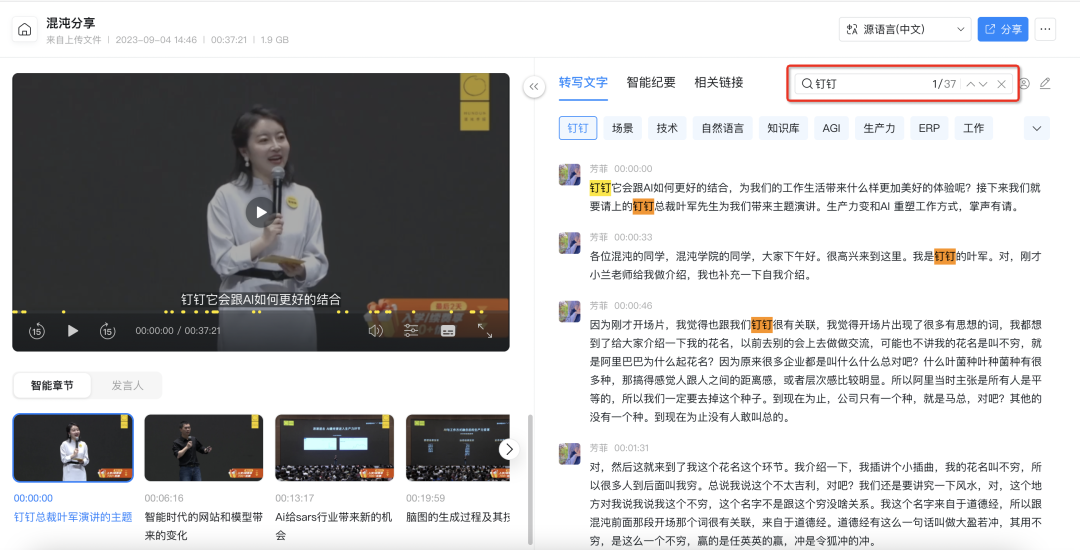
Task: Open the playback settings sliders icon
Action: (x=411, y=331)
